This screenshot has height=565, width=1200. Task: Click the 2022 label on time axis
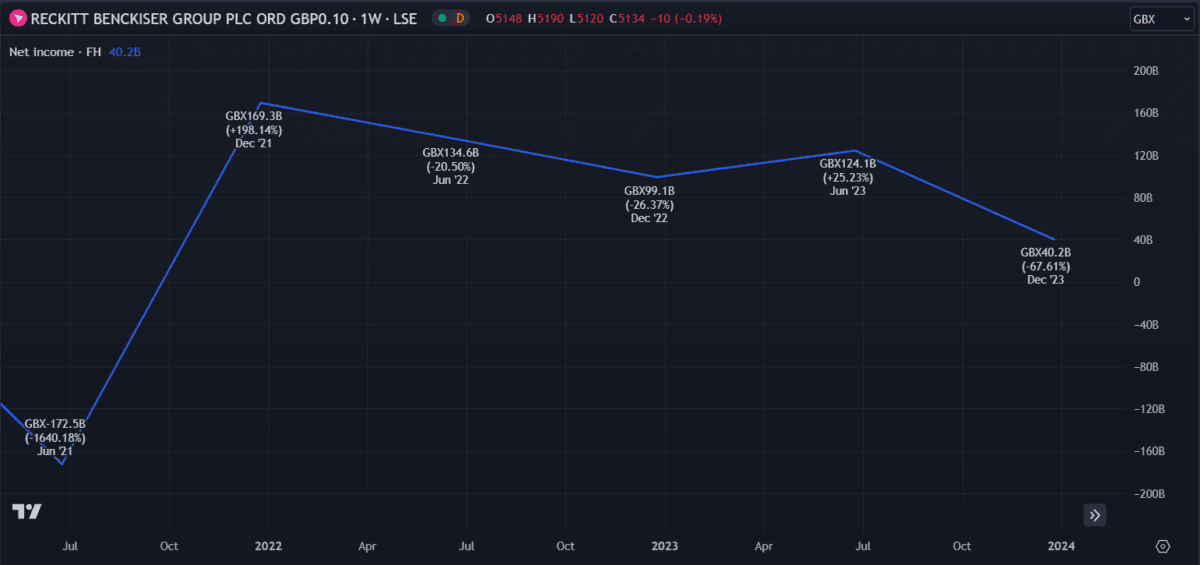tap(268, 546)
